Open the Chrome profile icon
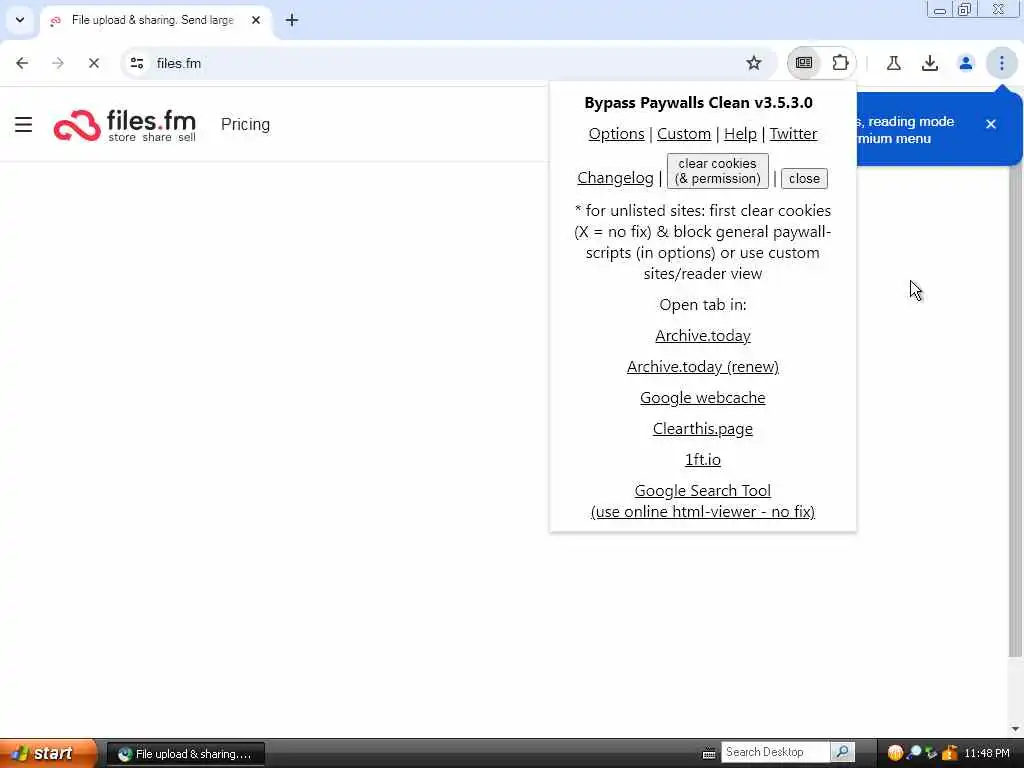This screenshot has width=1024, height=768. [965, 63]
